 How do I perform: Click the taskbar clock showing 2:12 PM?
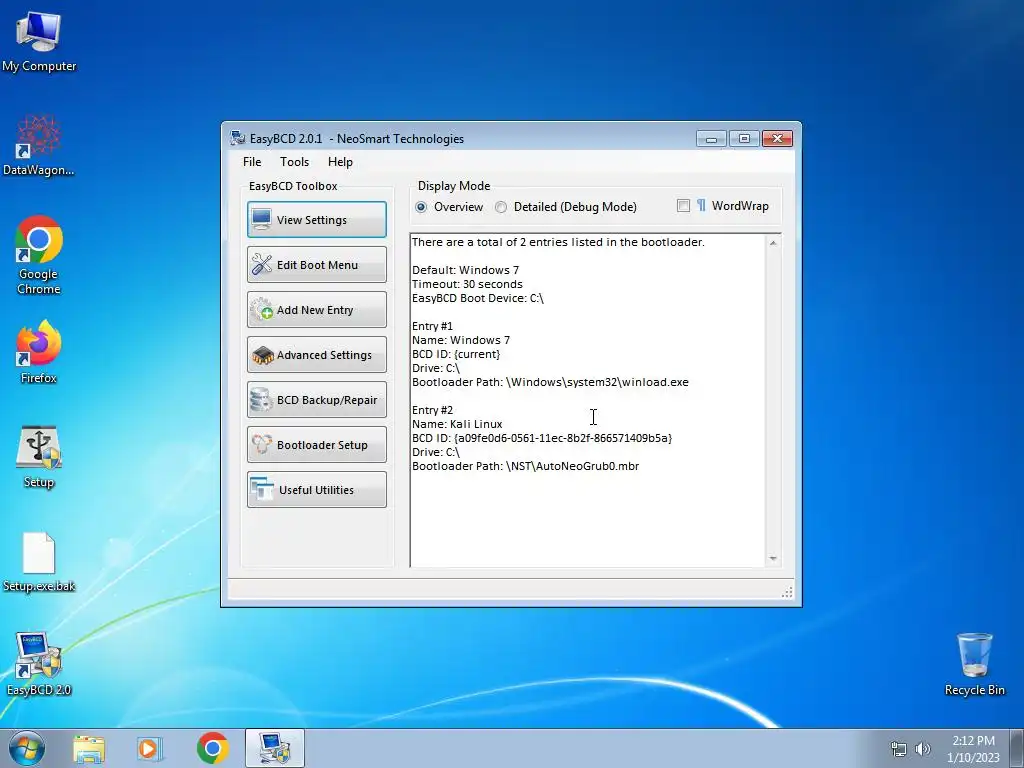pos(973,748)
